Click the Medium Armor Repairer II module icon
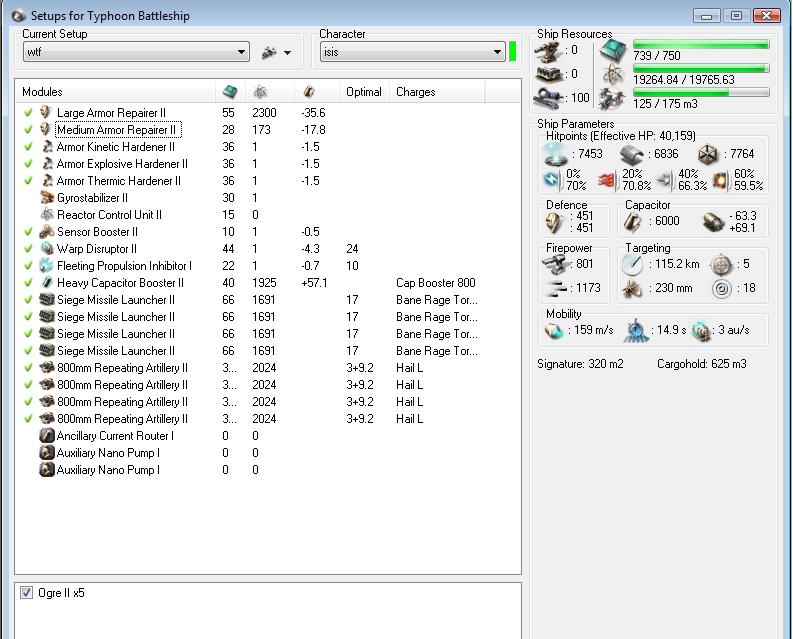Screen dimensions: 793x639 pos(46,130)
